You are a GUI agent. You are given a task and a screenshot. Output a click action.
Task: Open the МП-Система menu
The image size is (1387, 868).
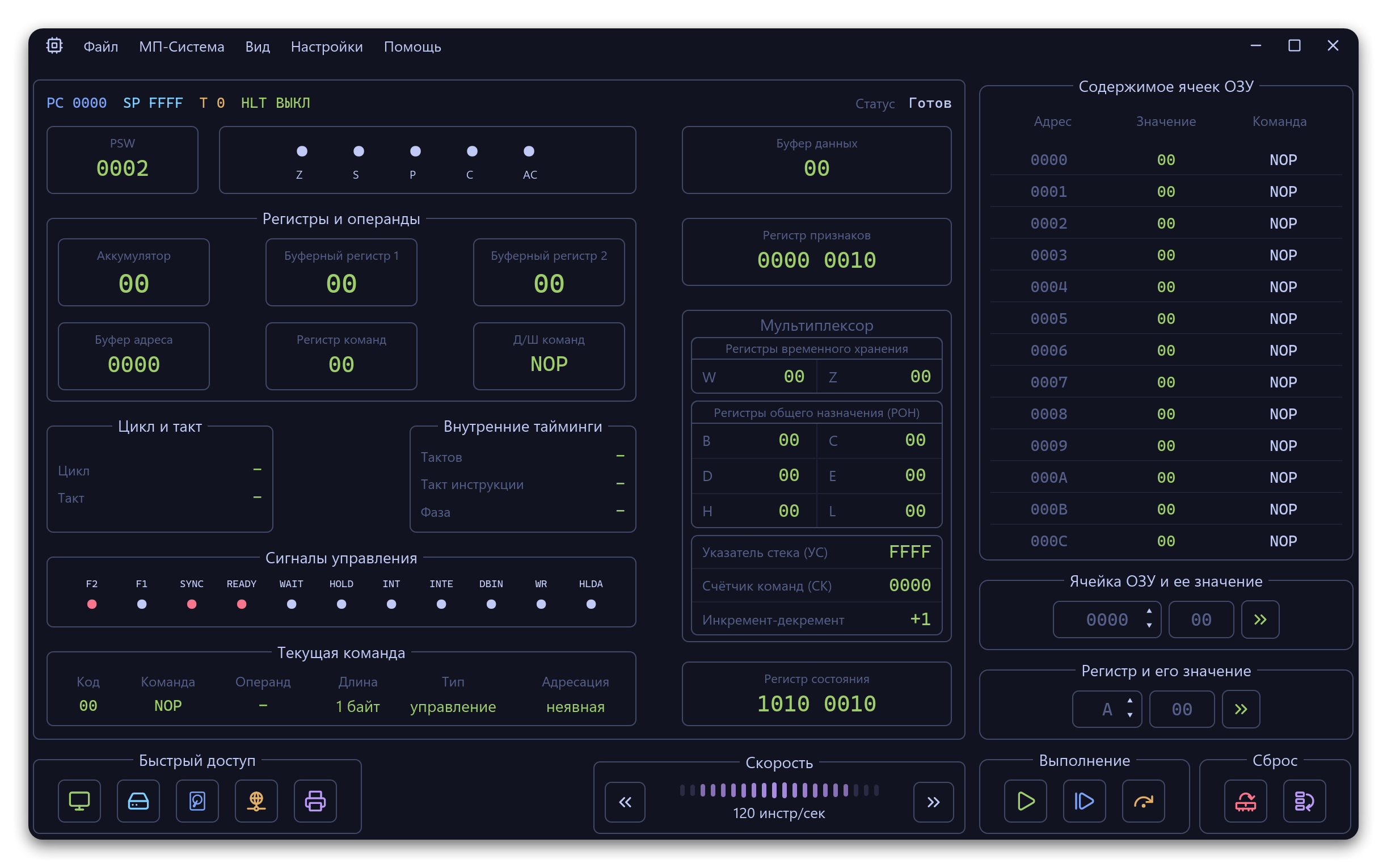click(x=182, y=47)
